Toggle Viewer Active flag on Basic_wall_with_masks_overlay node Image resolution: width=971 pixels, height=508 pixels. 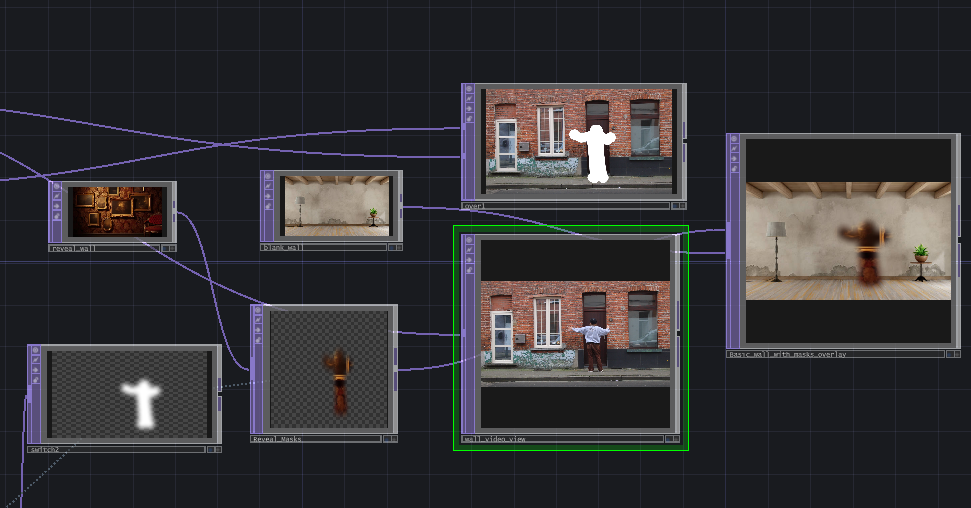tap(735, 140)
